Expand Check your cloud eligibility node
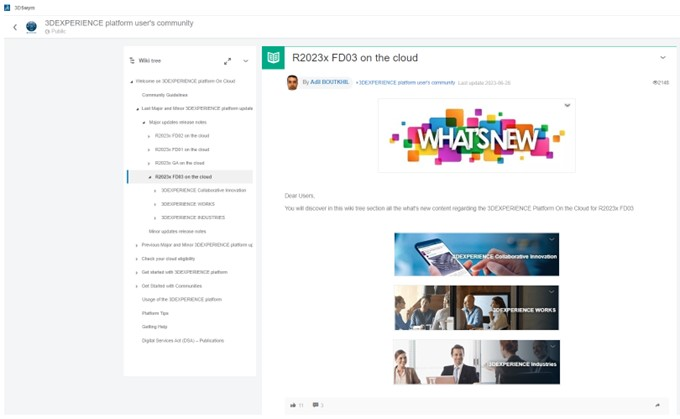Image resolution: width=680 pixels, height=419 pixels. (137, 259)
